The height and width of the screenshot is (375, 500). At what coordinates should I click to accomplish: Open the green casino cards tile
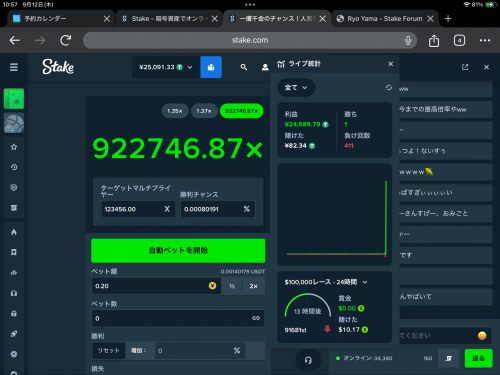pyautogui.click(x=14, y=98)
